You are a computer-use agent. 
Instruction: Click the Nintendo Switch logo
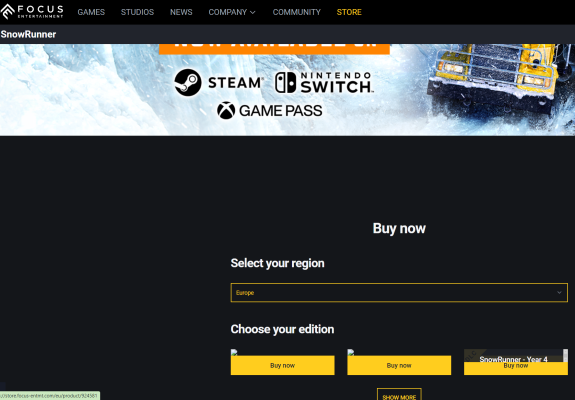324,82
